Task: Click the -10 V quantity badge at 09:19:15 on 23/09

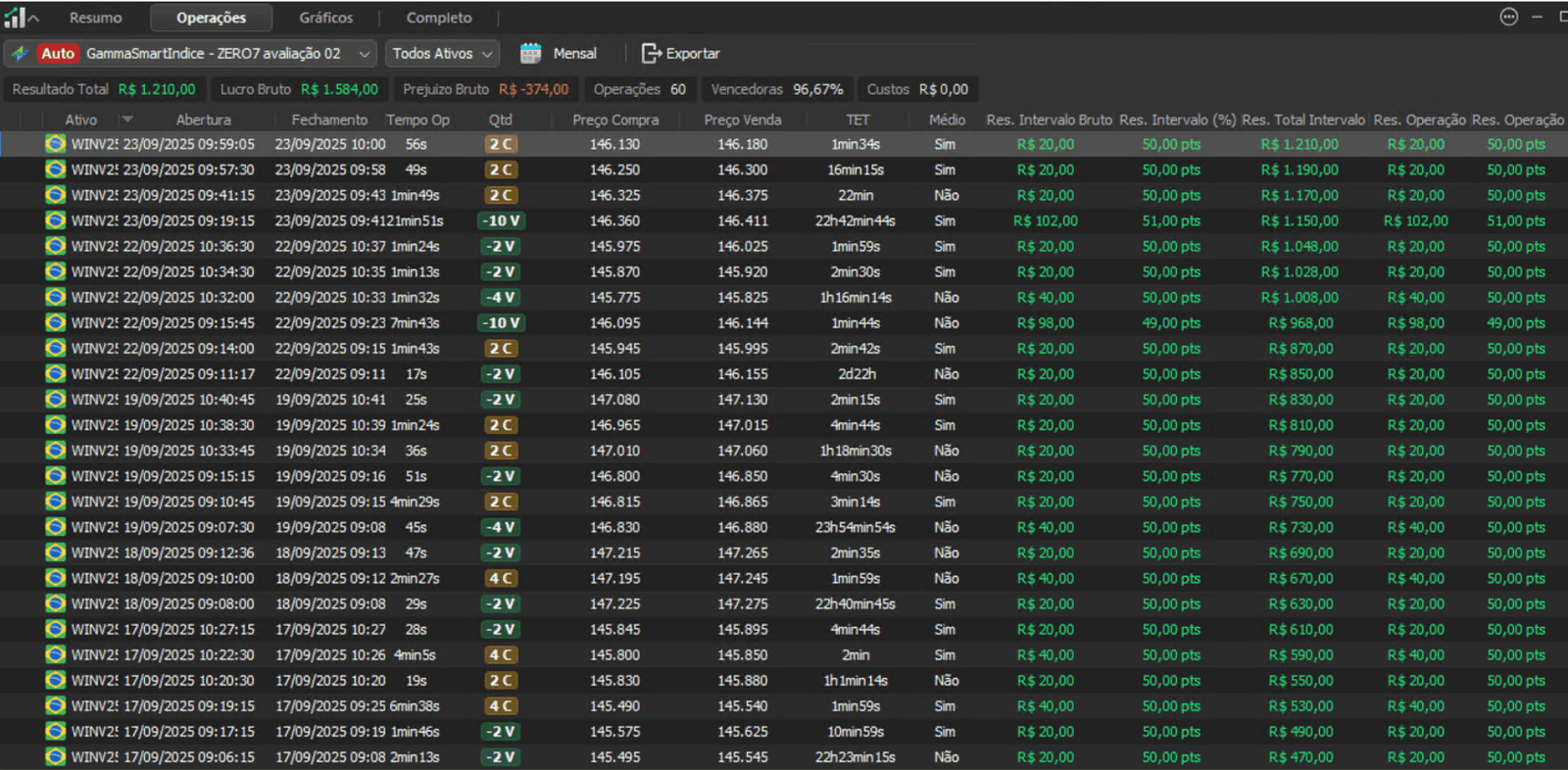Action: (502, 220)
